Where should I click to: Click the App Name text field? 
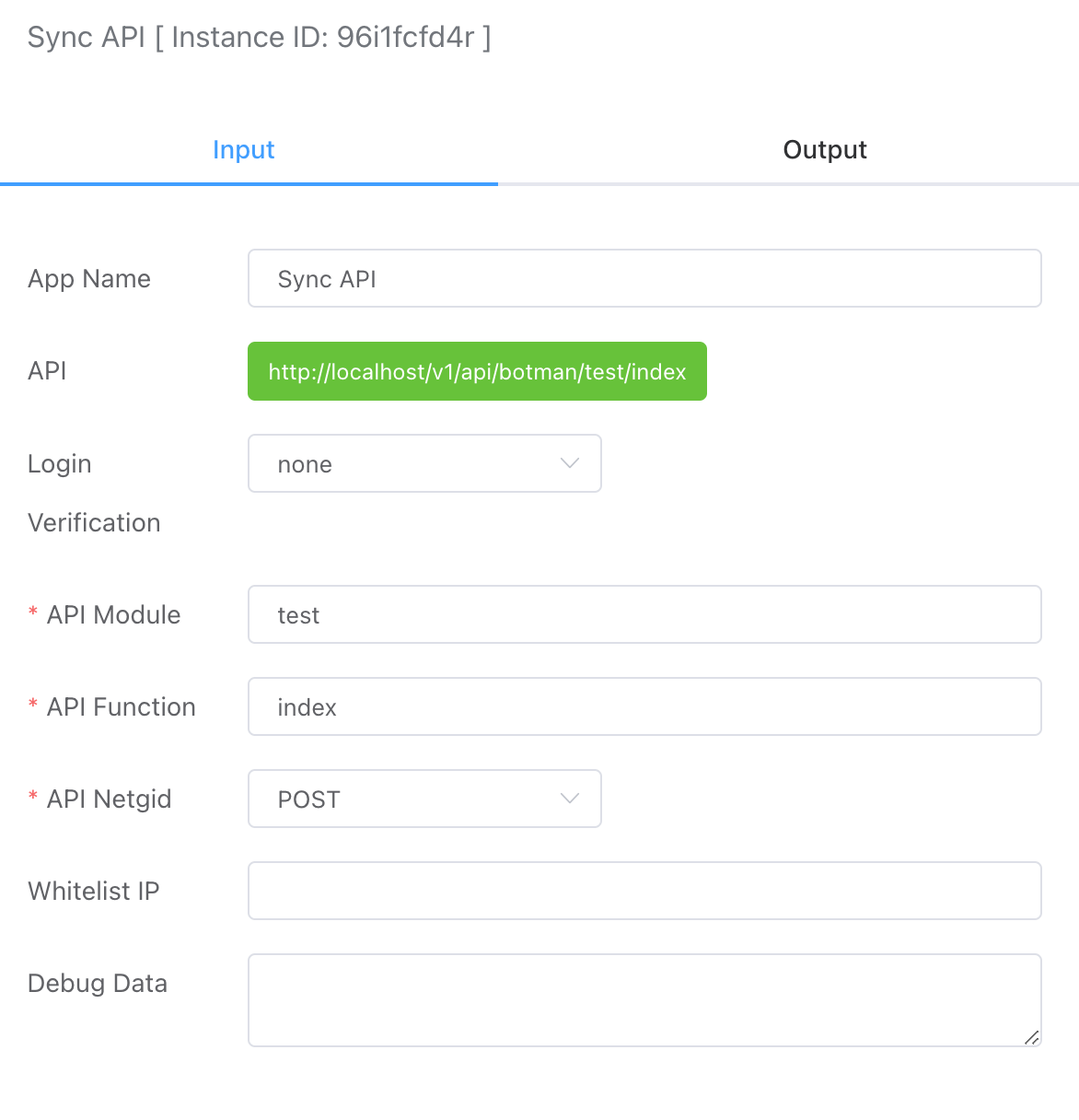[644, 279]
